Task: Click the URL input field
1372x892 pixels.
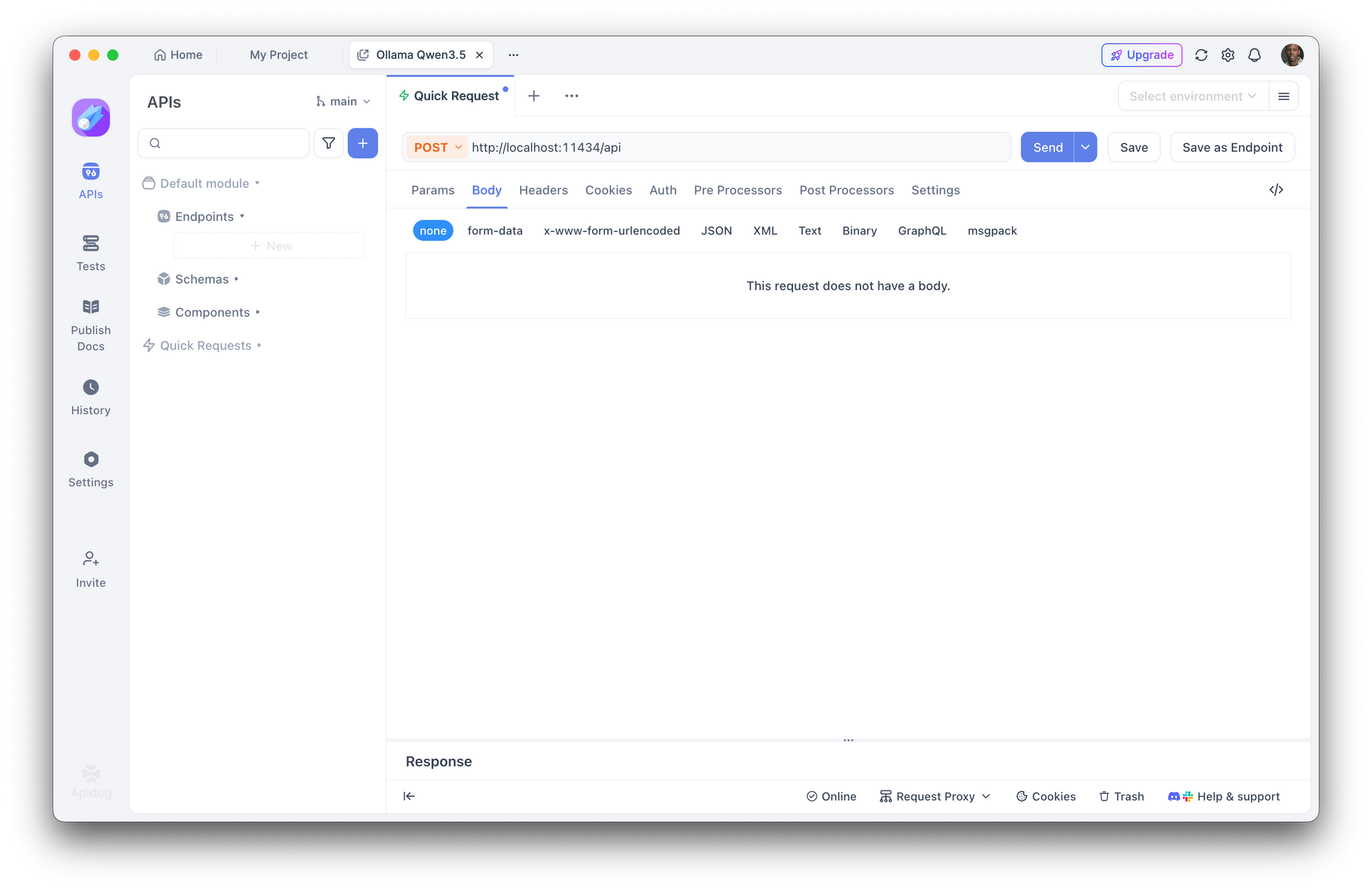Action: [x=738, y=148]
